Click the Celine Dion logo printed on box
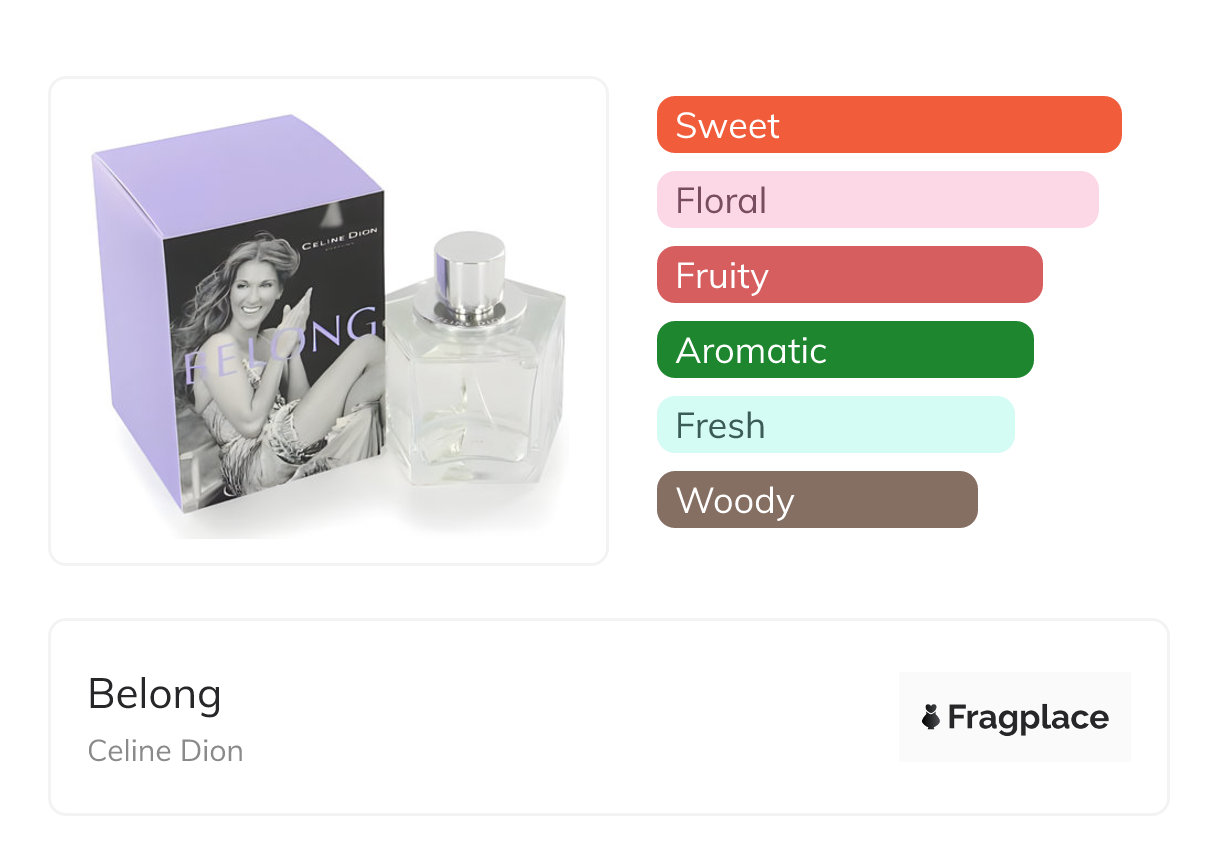The image size is (1218, 864). tap(340, 242)
